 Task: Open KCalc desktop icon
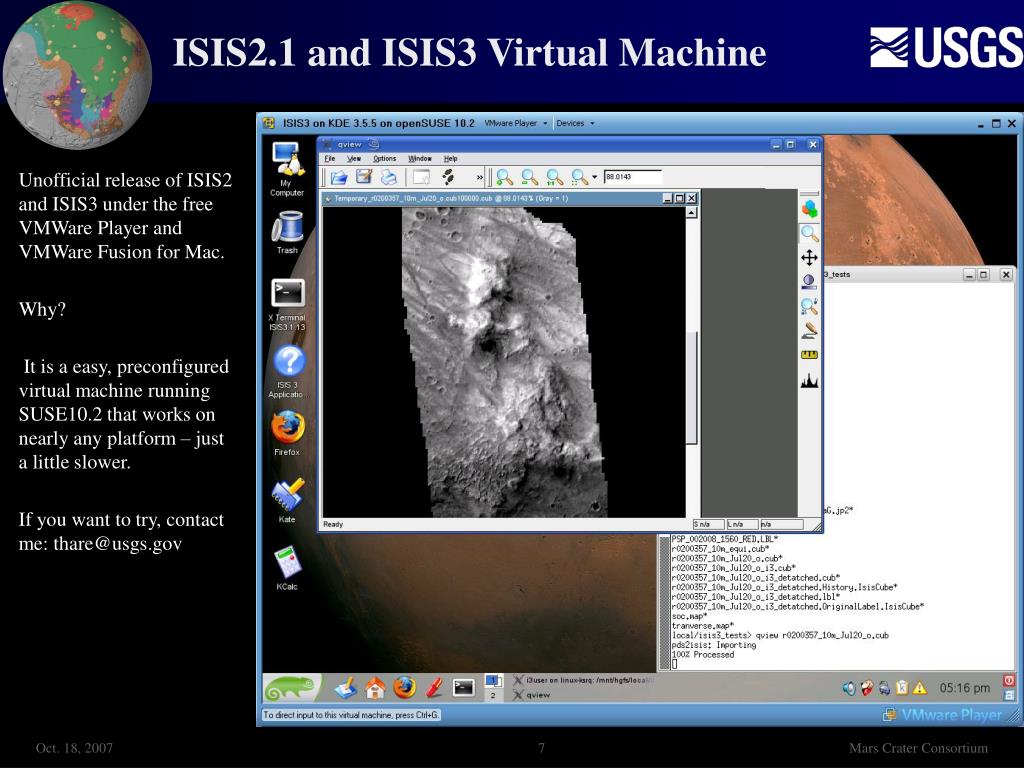point(287,568)
